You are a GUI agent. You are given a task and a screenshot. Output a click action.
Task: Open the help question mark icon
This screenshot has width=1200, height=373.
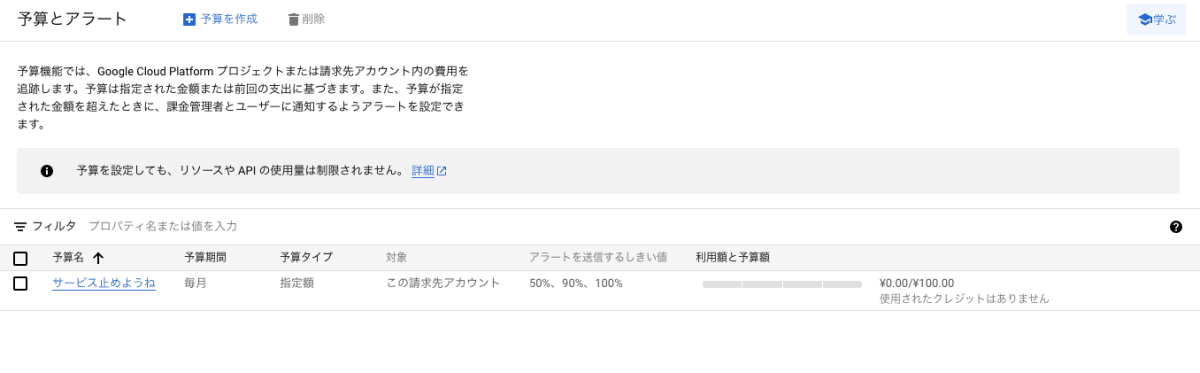1176,227
